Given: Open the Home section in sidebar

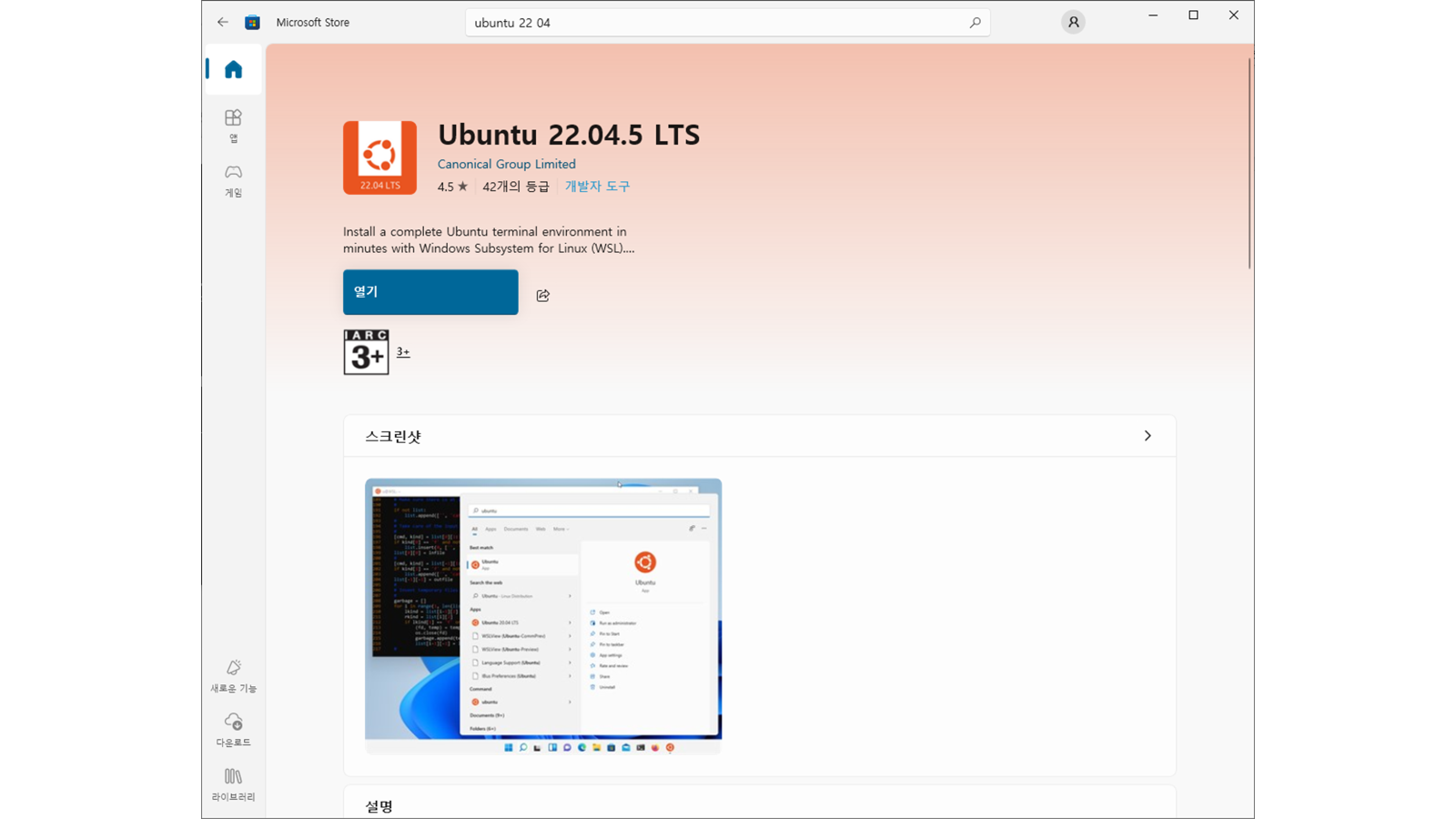Looking at the screenshot, I should [x=234, y=69].
